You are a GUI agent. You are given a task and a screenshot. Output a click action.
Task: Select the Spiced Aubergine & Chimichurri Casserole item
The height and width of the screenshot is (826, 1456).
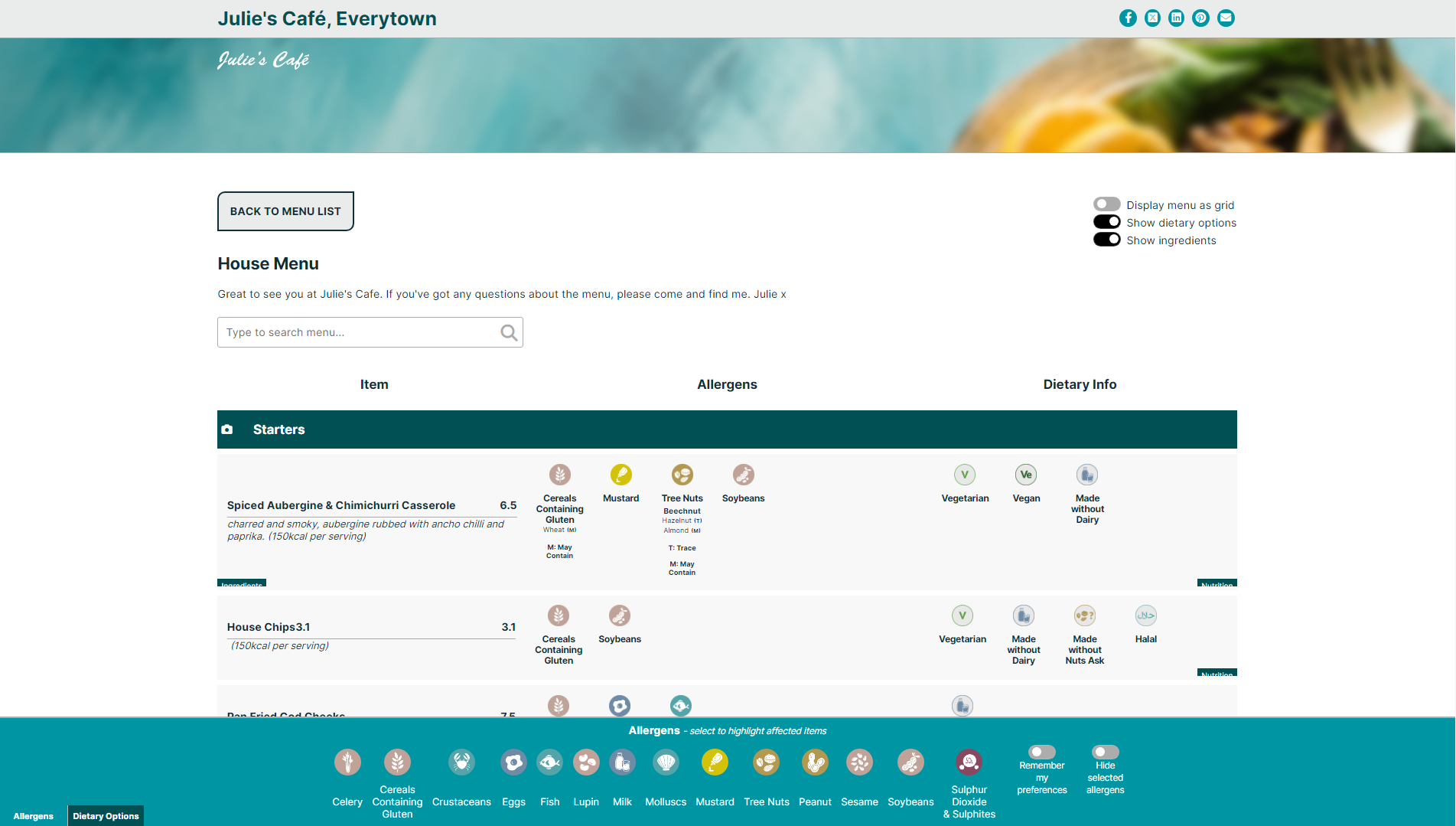341,505
